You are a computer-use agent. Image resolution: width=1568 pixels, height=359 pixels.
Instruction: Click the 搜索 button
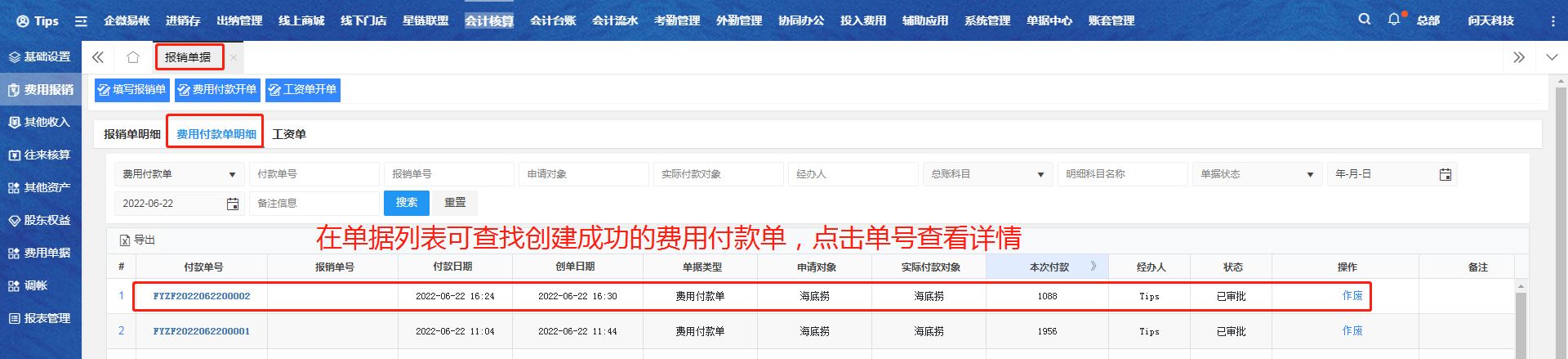(x=407, y=203)
